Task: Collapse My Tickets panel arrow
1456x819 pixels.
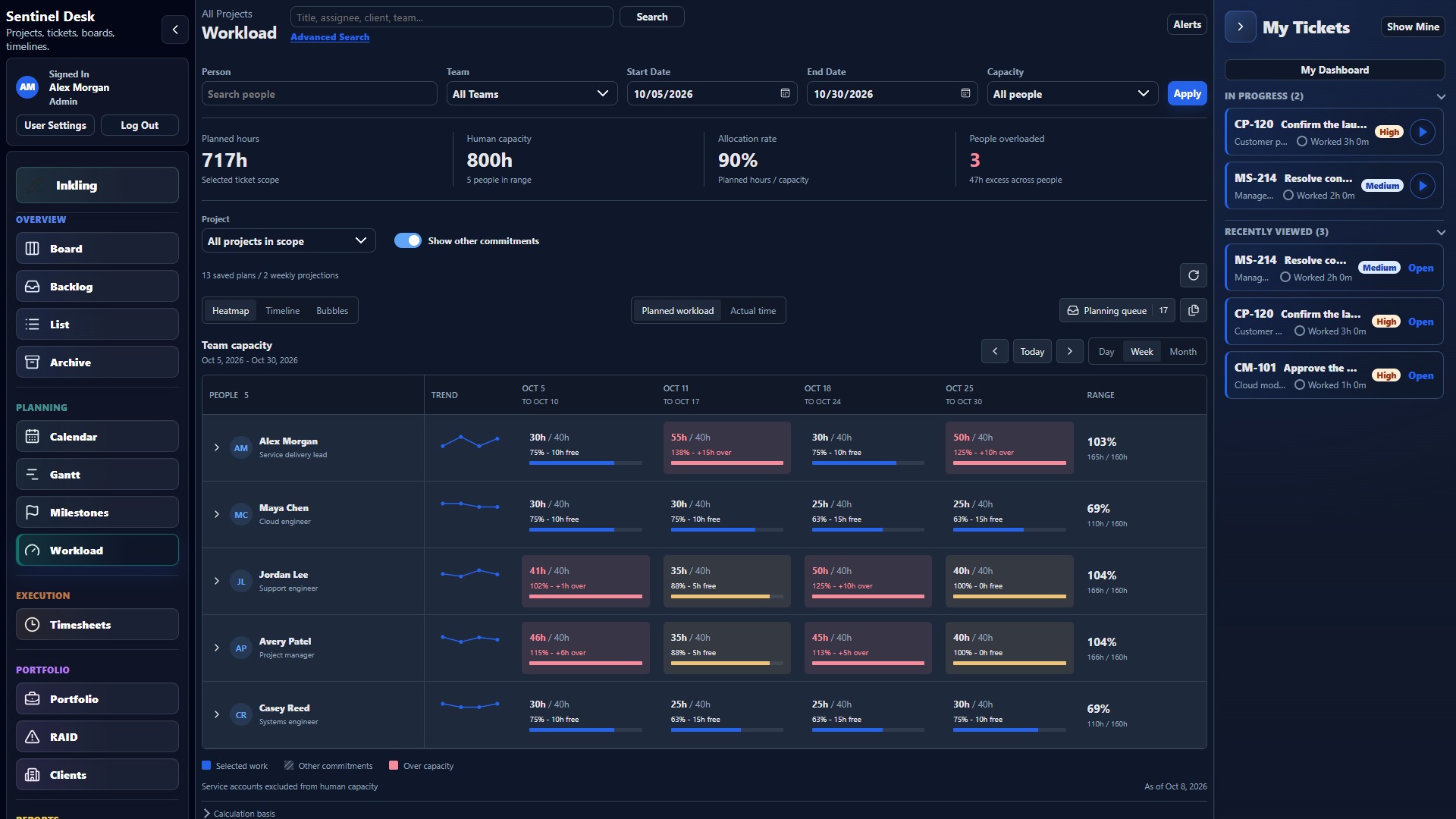Action: (1241, 27)
